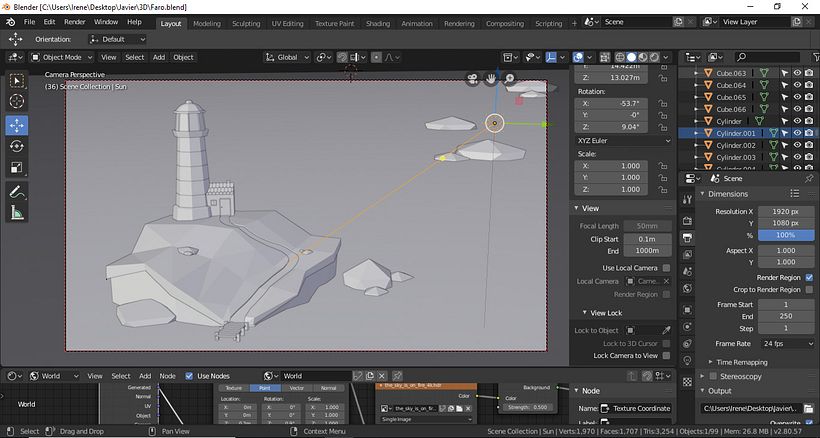Activate the Rotate tool

[16, 147]
